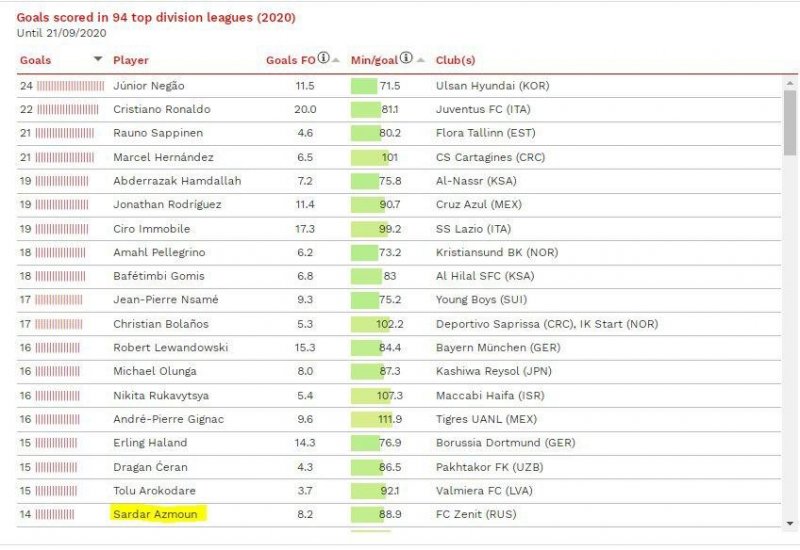Select player Rauno Sappinen
This screenshot has height=550, width=800.
(x=158, y=133)
